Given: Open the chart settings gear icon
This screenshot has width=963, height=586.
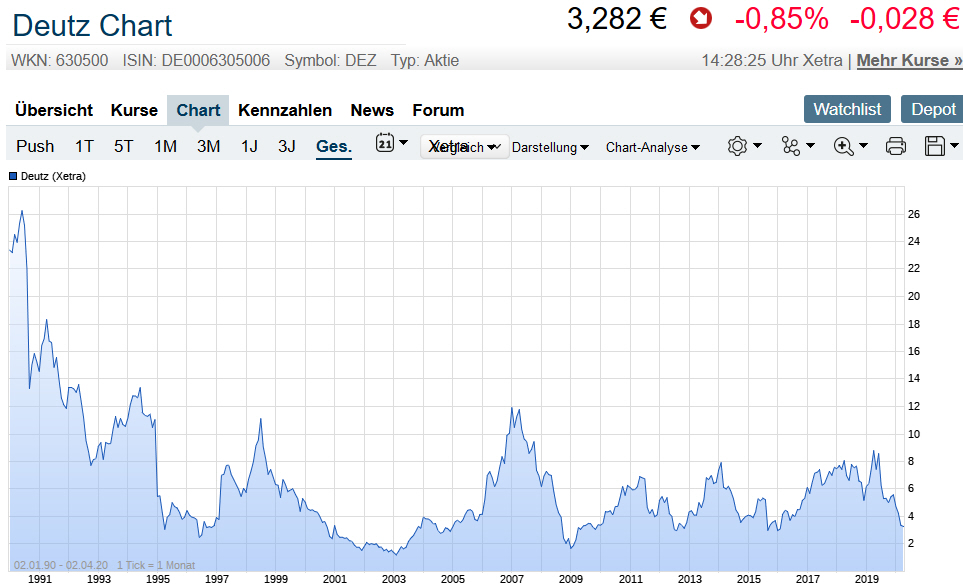Looking at the screenshot, I should tap(737, 146).
